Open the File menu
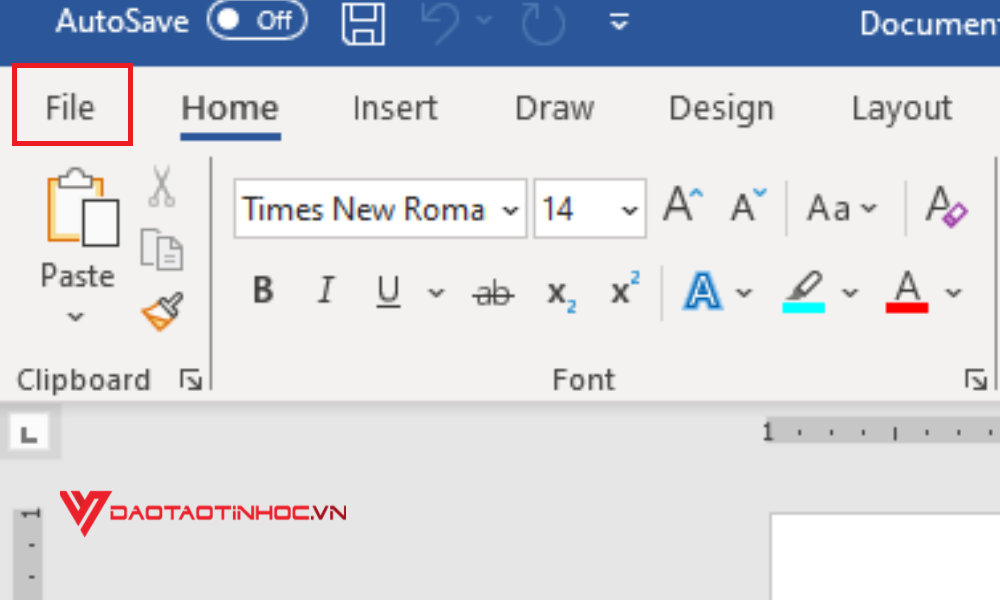 [x=70, y=107]
